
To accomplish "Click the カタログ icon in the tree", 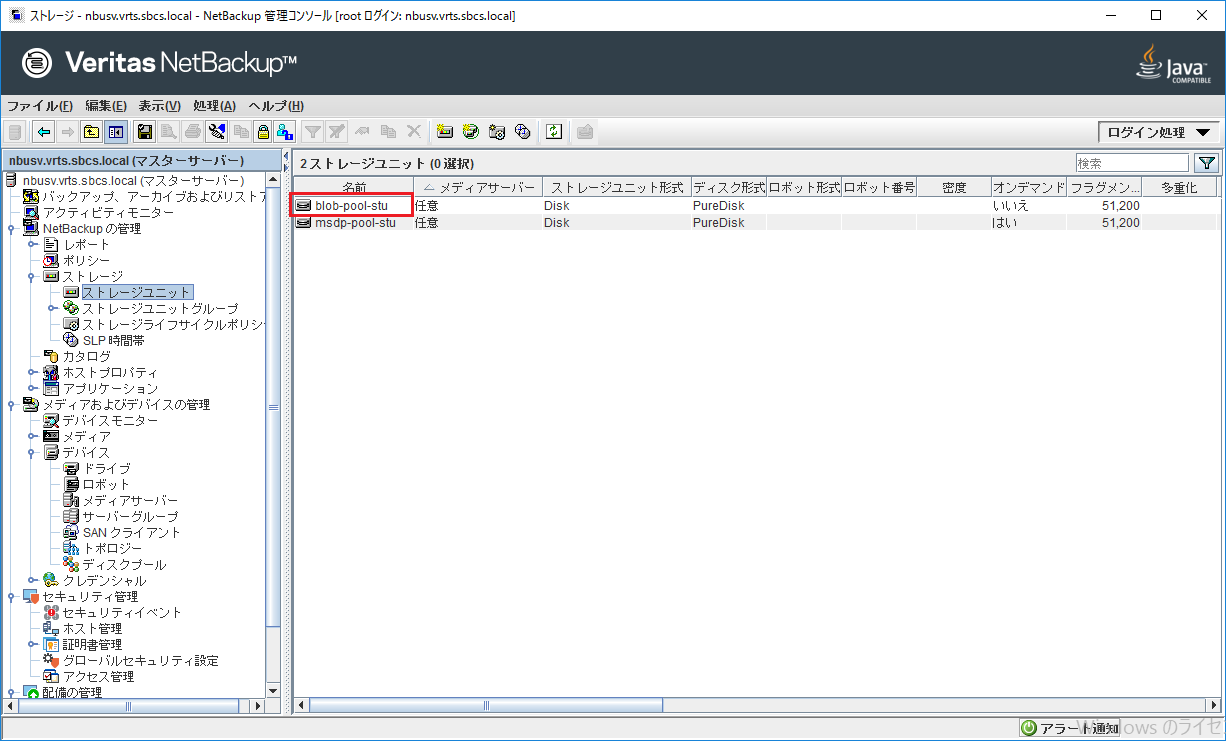I will (x=52, y=357).
